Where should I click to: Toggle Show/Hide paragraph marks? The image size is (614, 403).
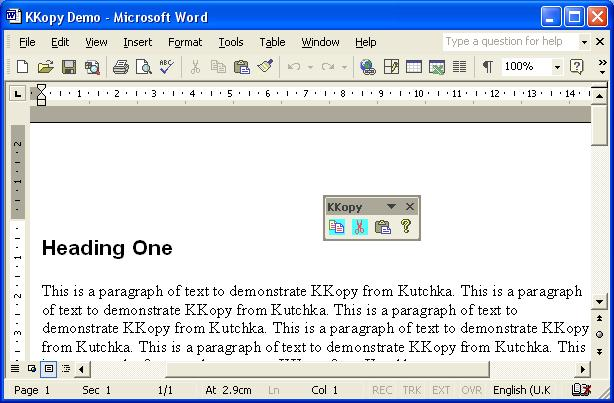click(x=487, y=67)
